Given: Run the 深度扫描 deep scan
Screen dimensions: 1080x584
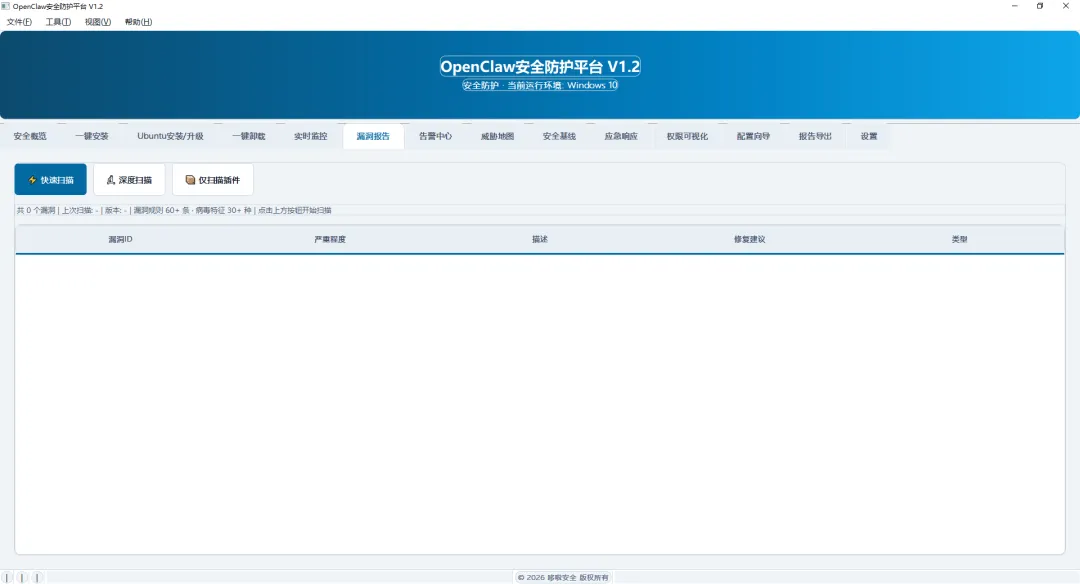Looking at the screenshot, I should click(129, 180).
